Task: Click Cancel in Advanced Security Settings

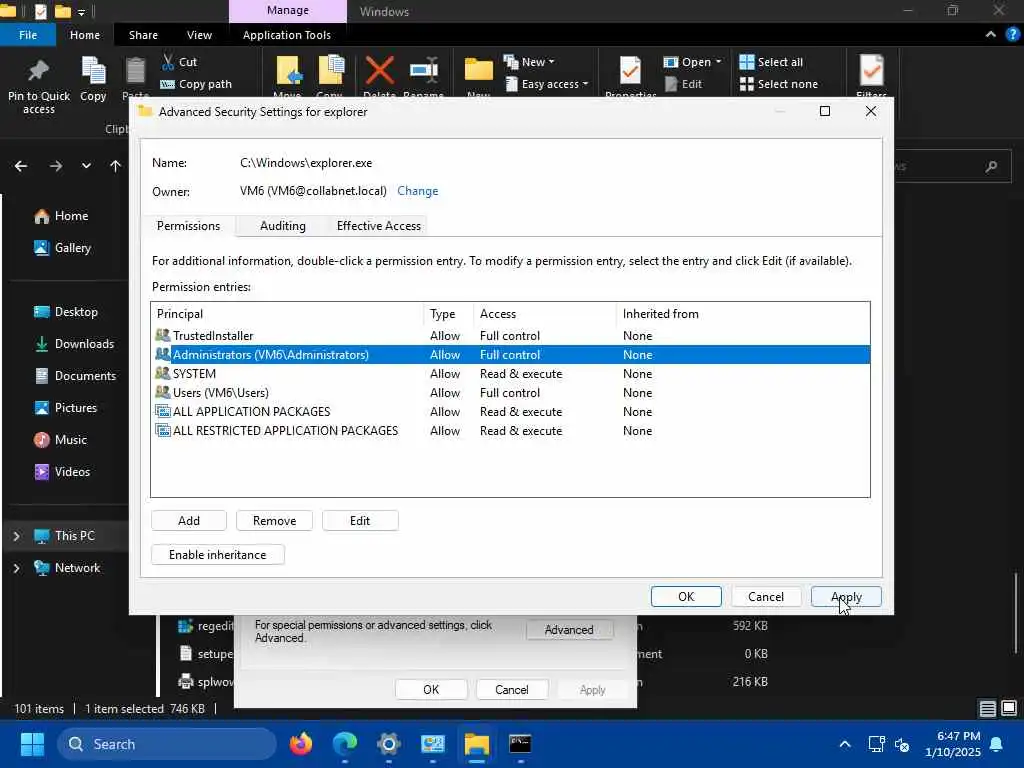Action: pyautogui.click(x=766, y=597)
